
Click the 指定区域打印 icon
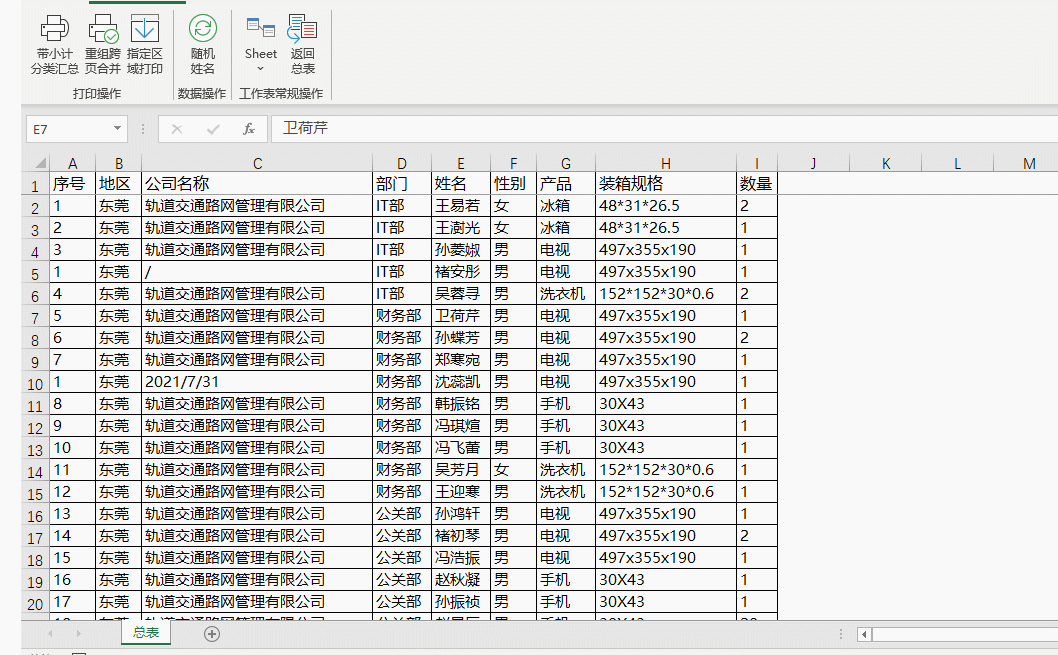click(144, 28)
